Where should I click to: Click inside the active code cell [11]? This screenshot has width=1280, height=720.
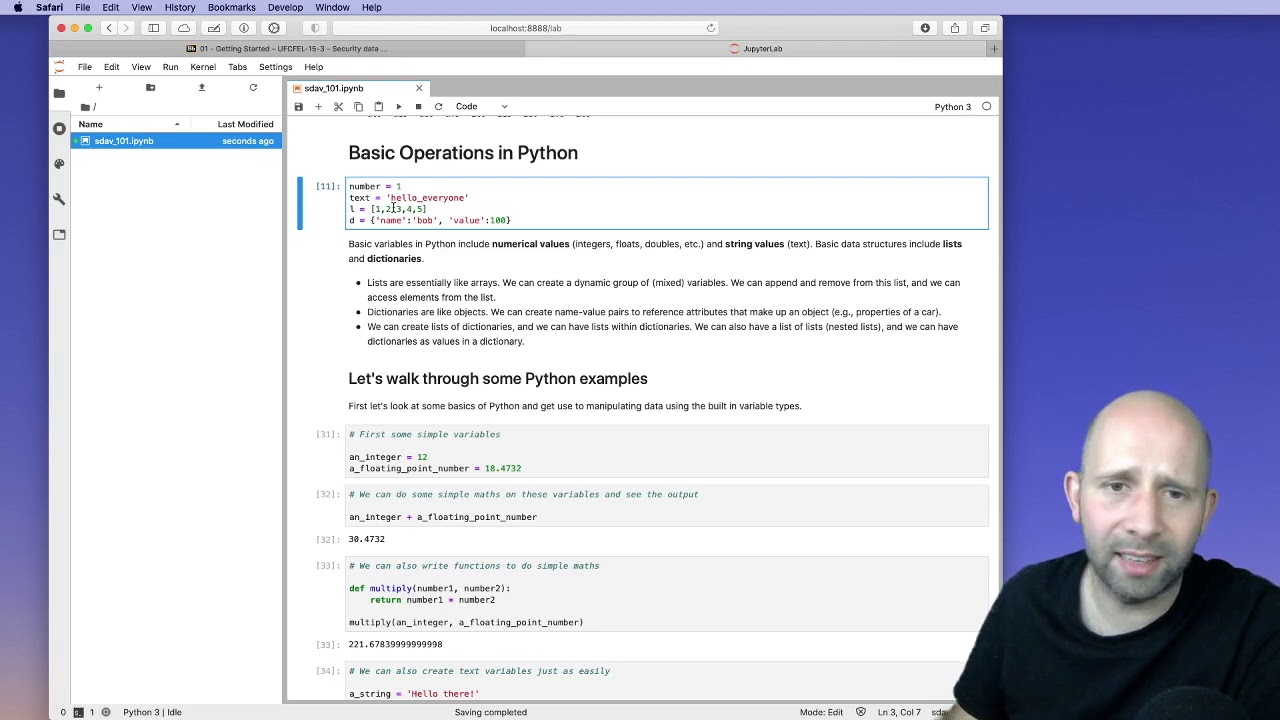coord(667,203)
